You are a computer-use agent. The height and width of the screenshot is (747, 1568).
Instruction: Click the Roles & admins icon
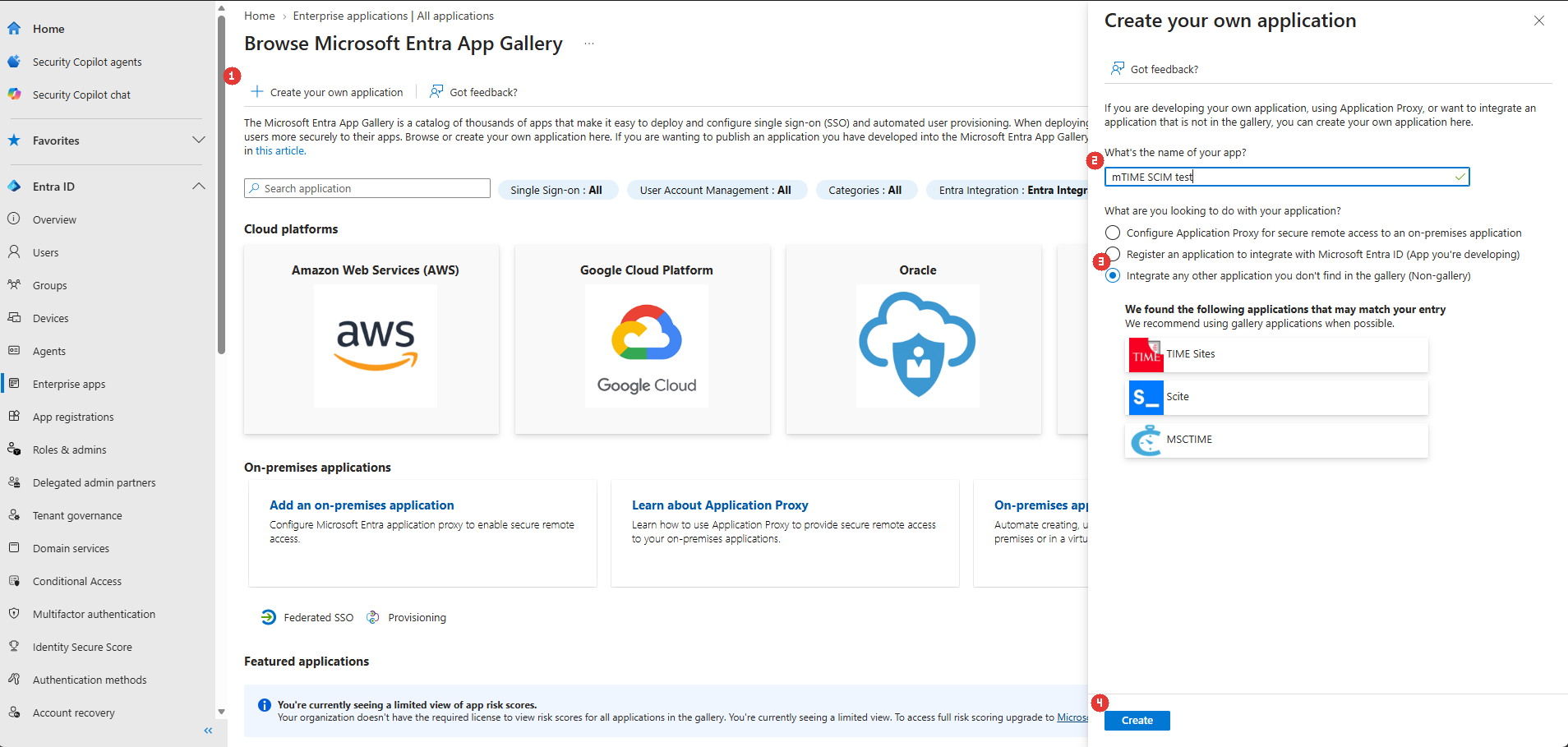pos(14,450)
